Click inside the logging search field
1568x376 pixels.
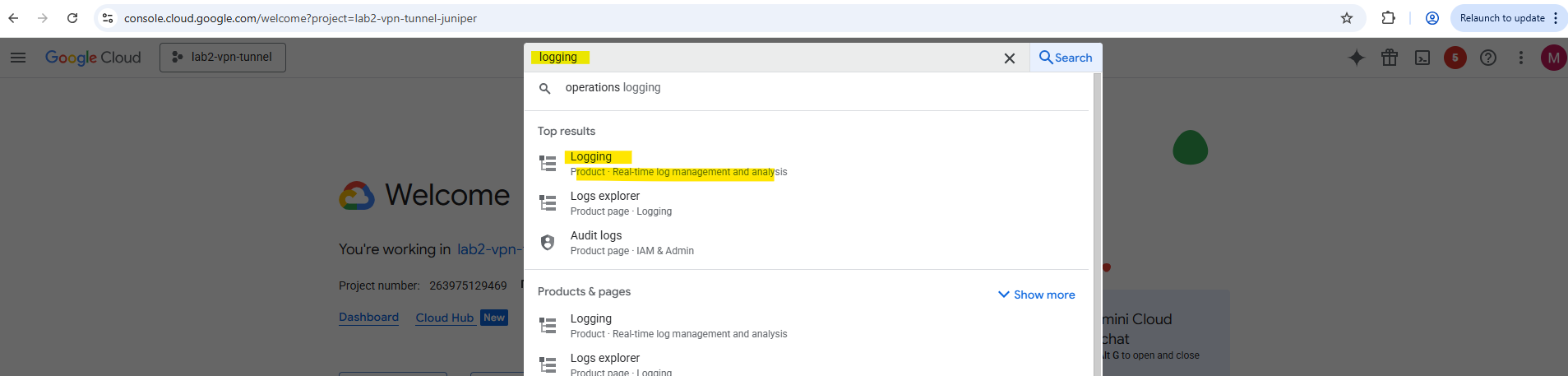tap(765, 58)
